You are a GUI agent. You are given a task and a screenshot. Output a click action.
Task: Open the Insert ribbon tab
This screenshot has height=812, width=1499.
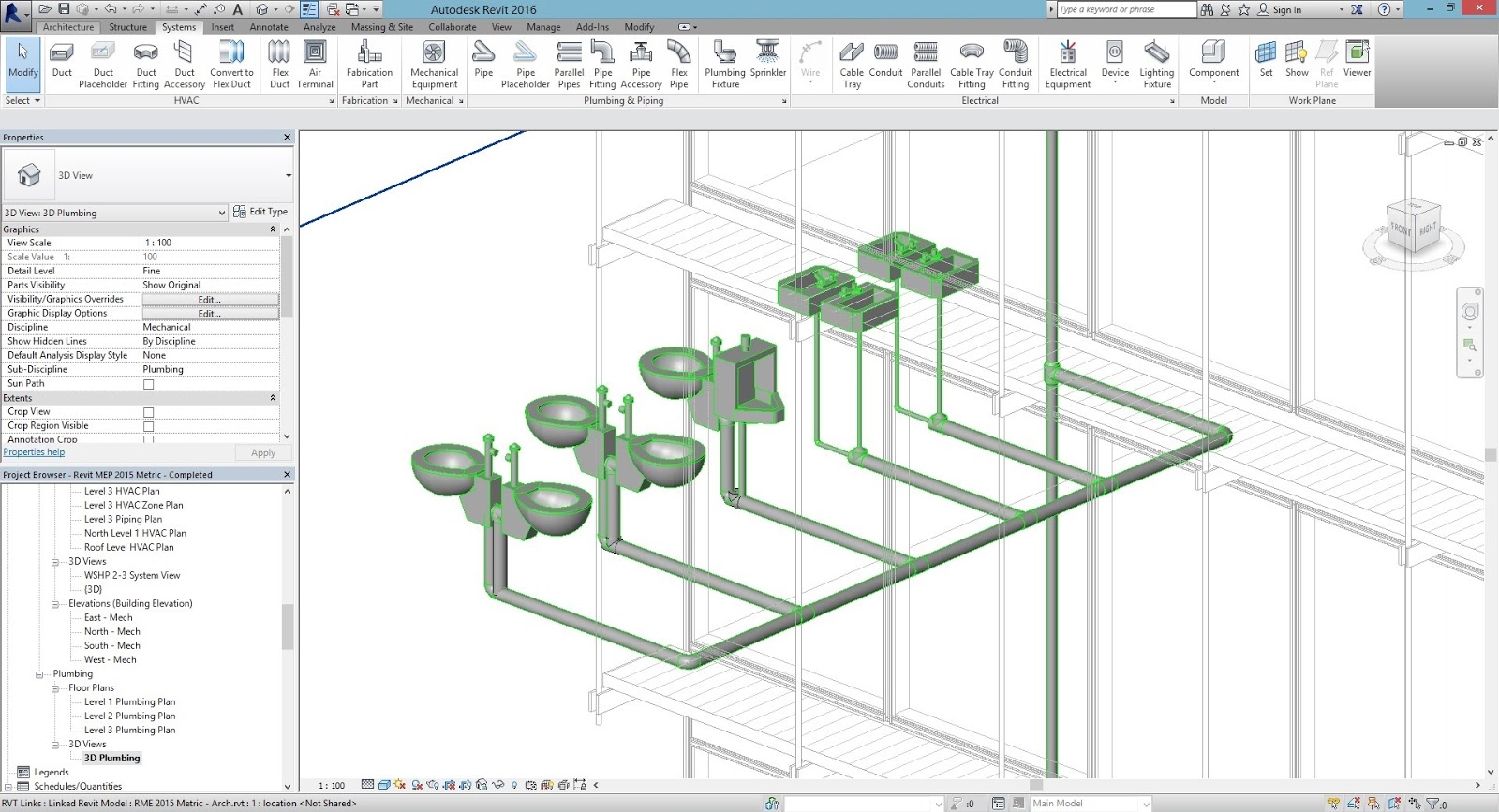pos(223,27)
